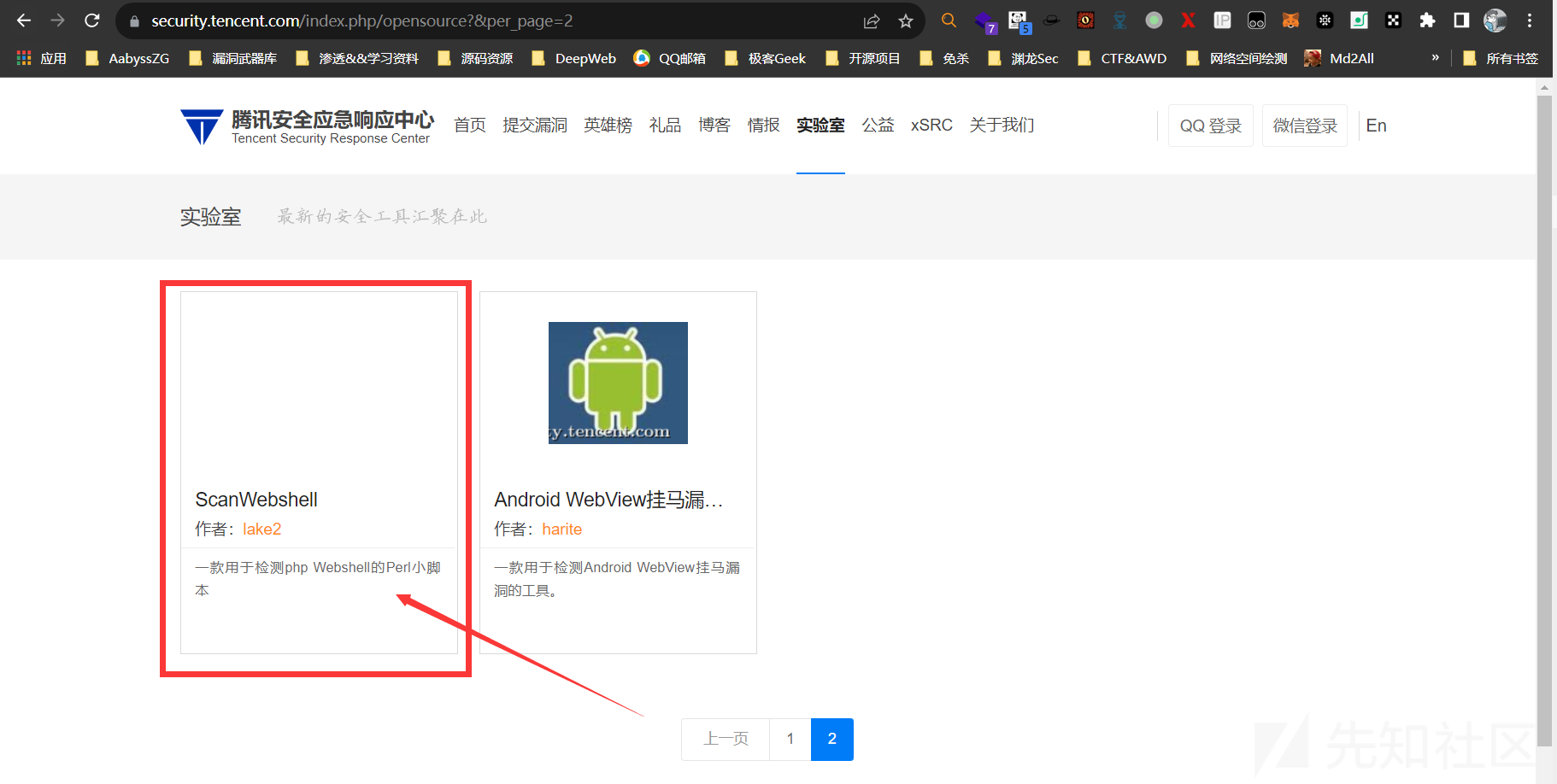Open the orange magnifier search extension

pyautogui.click(x=949, y=20)
